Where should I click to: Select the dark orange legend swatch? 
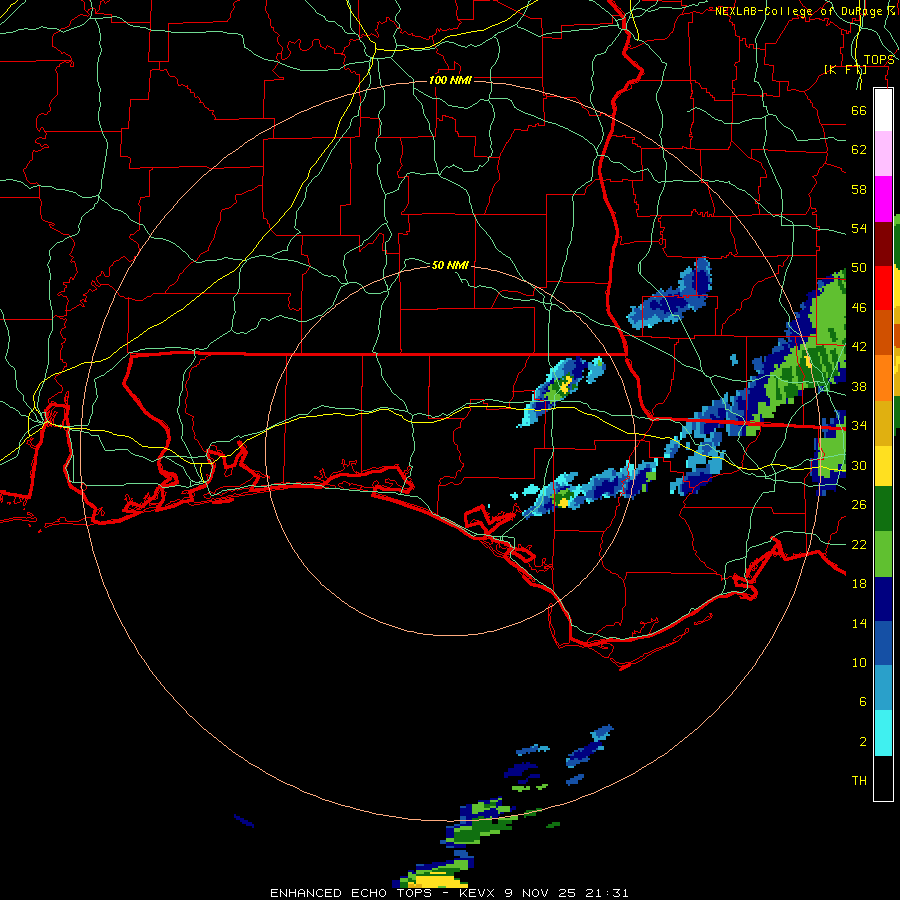(883, 332)
